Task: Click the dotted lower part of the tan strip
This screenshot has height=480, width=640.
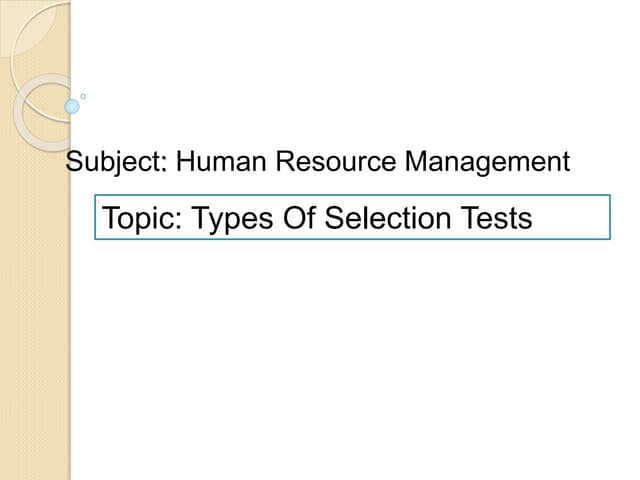Action: 35,420
